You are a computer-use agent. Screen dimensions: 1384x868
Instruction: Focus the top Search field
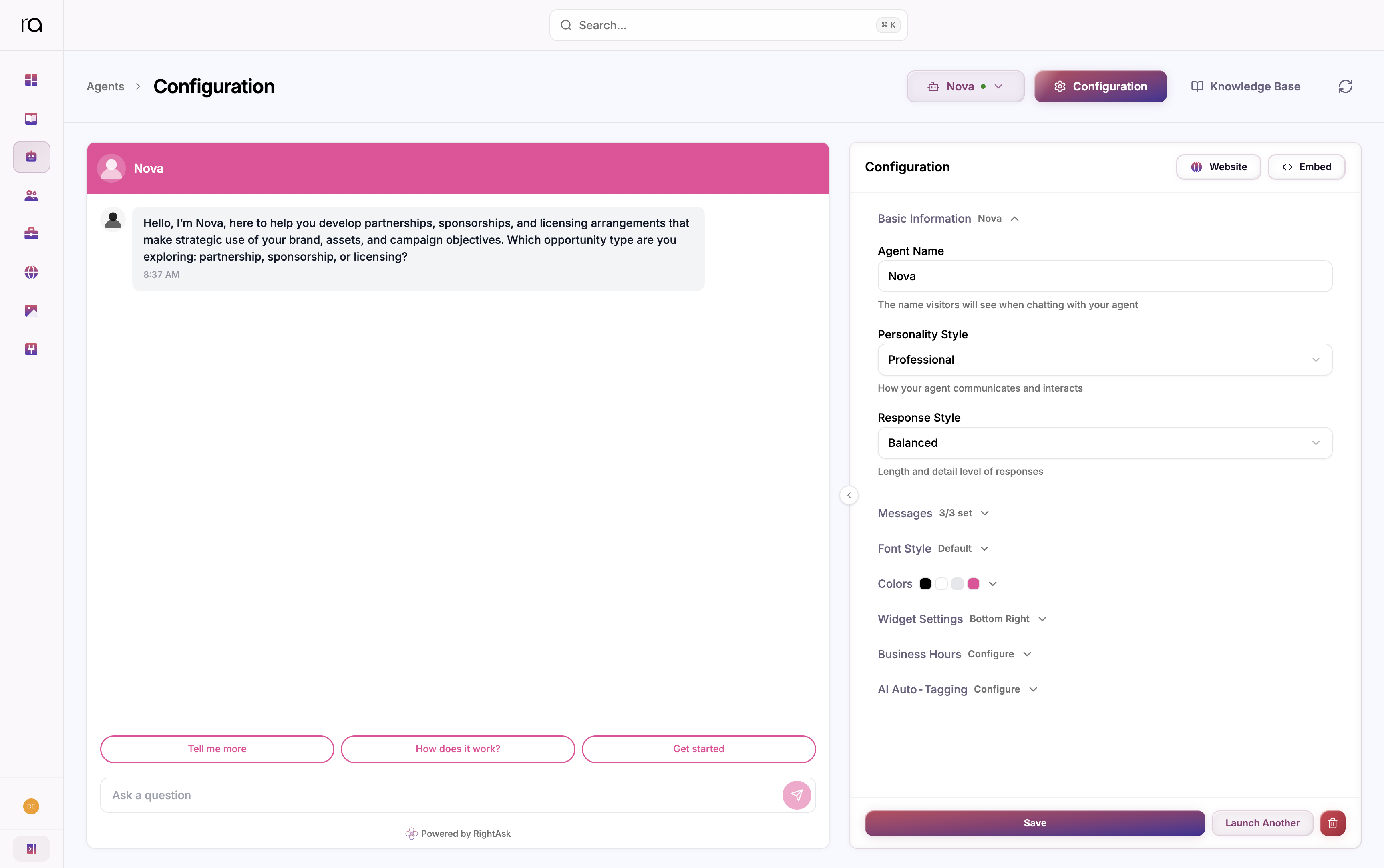tap(728, 25)
